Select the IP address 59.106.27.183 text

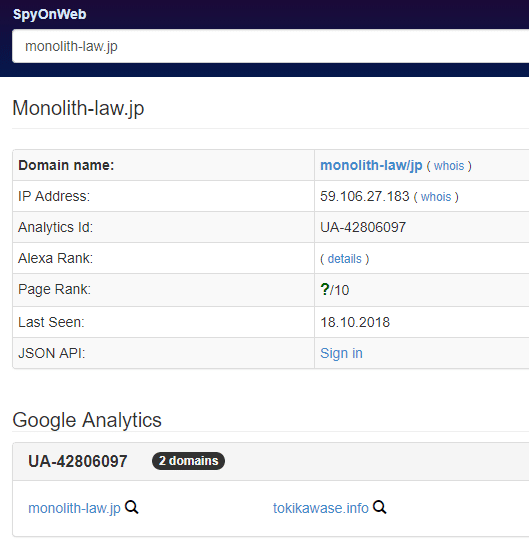[x=365, y=196]
